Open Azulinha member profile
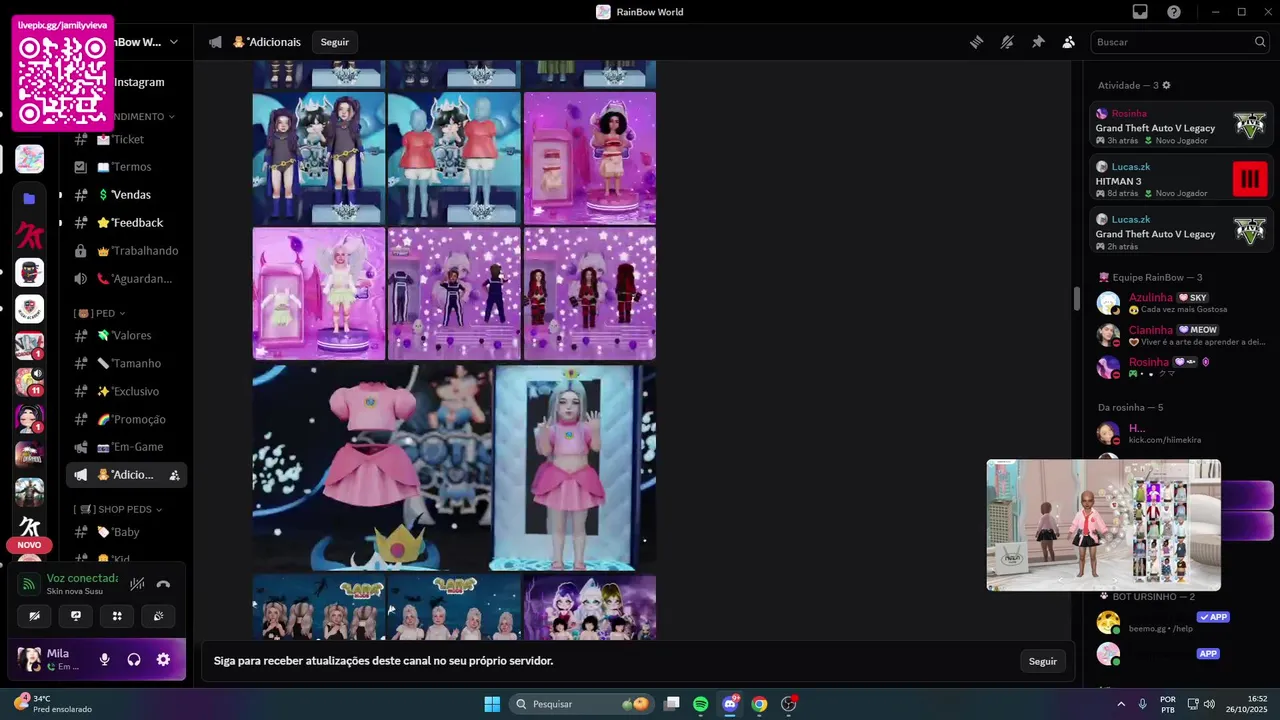The height and width of the screenshot is (720, 1280). (1180, 303)
